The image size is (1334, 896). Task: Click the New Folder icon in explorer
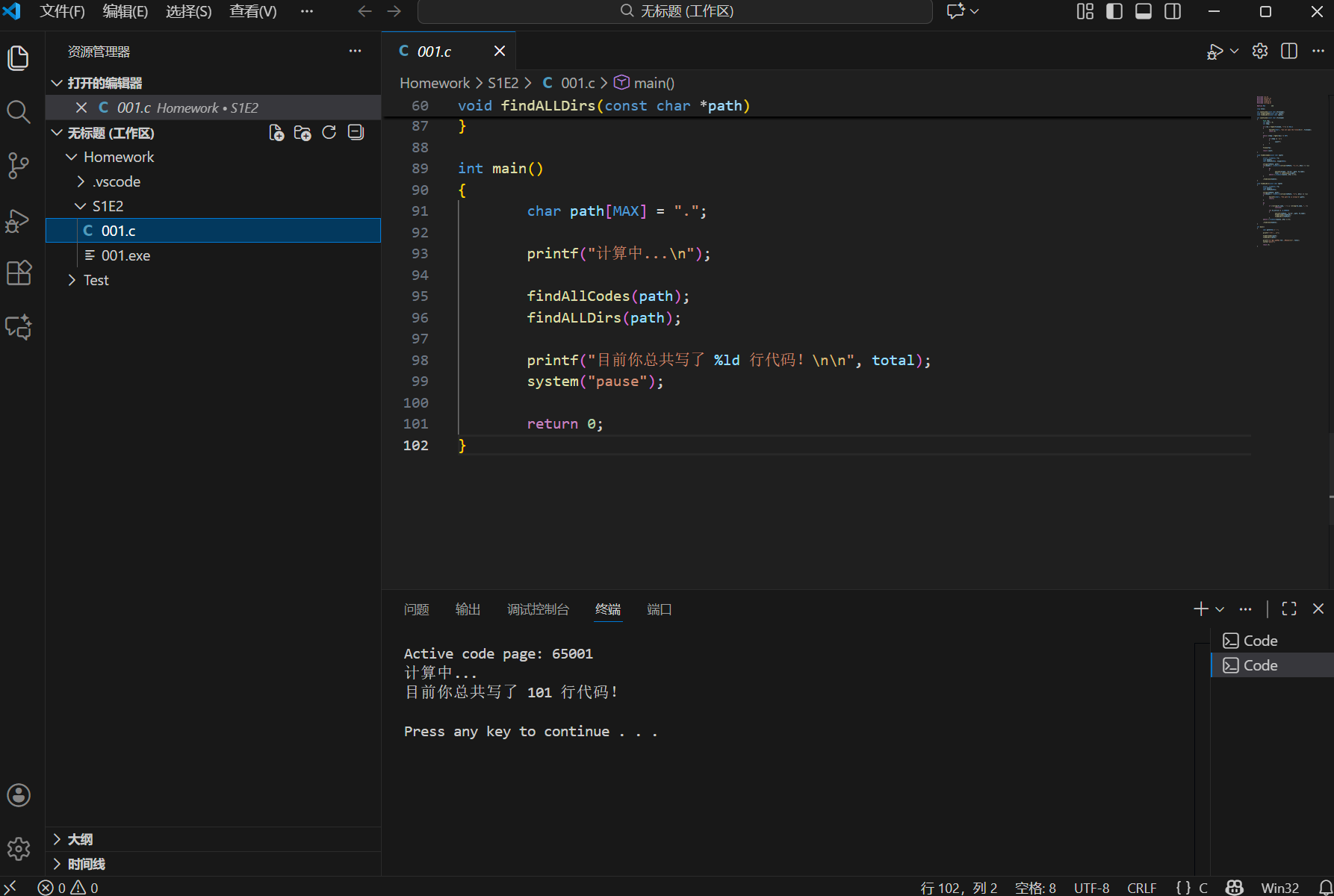(x=303, y=133)
